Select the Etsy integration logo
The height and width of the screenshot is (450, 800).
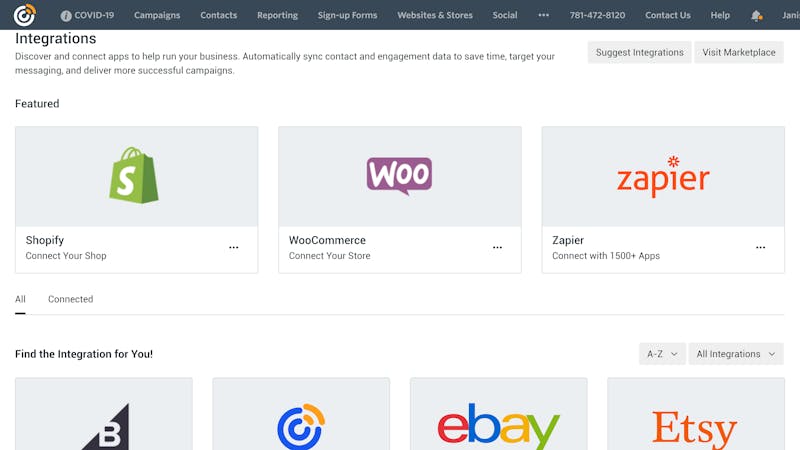point(694,428)
